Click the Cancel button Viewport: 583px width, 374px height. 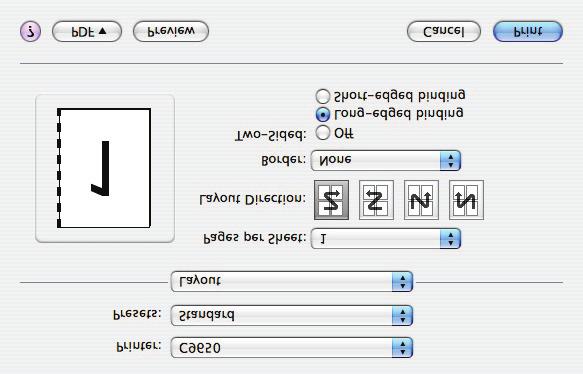coord(444,32)
